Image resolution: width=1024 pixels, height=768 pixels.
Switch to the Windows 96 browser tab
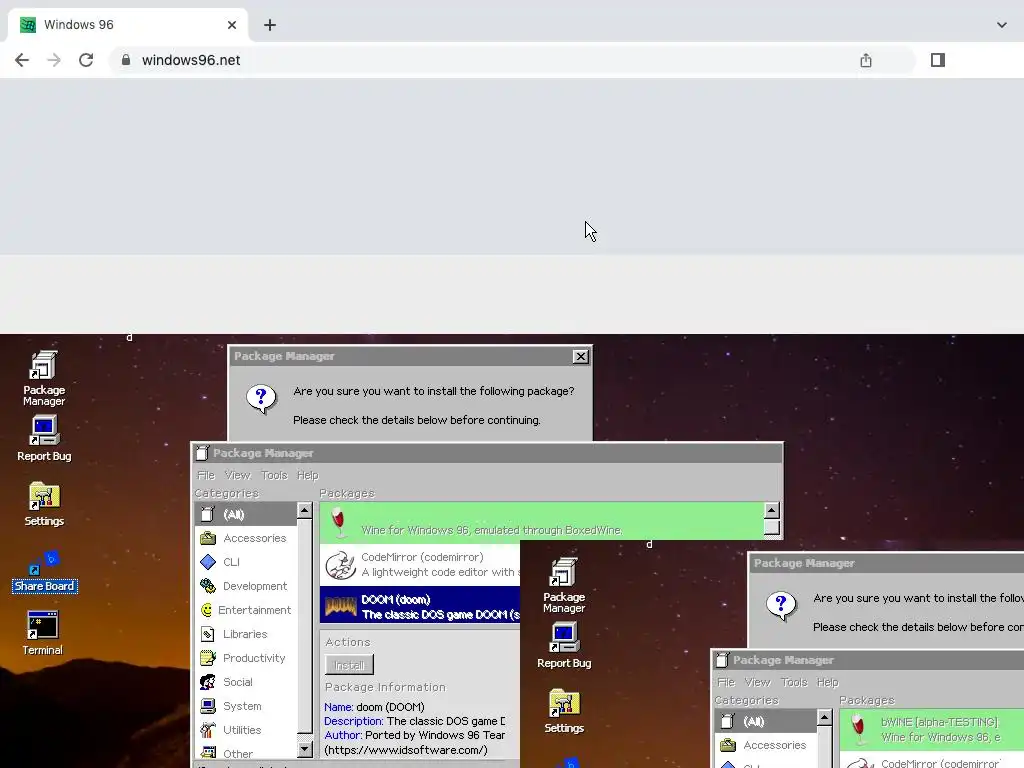pyautogui.click(x=127, y=25)
